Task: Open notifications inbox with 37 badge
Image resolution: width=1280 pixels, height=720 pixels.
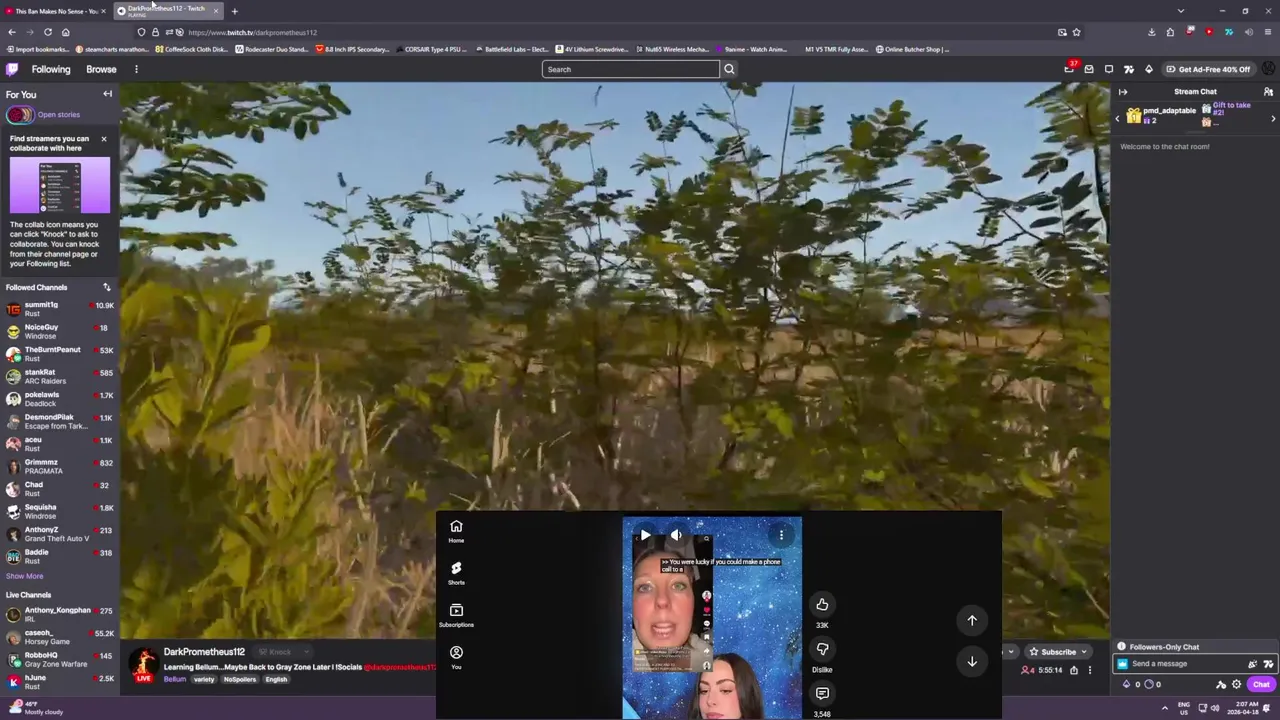Action: 1069,69
